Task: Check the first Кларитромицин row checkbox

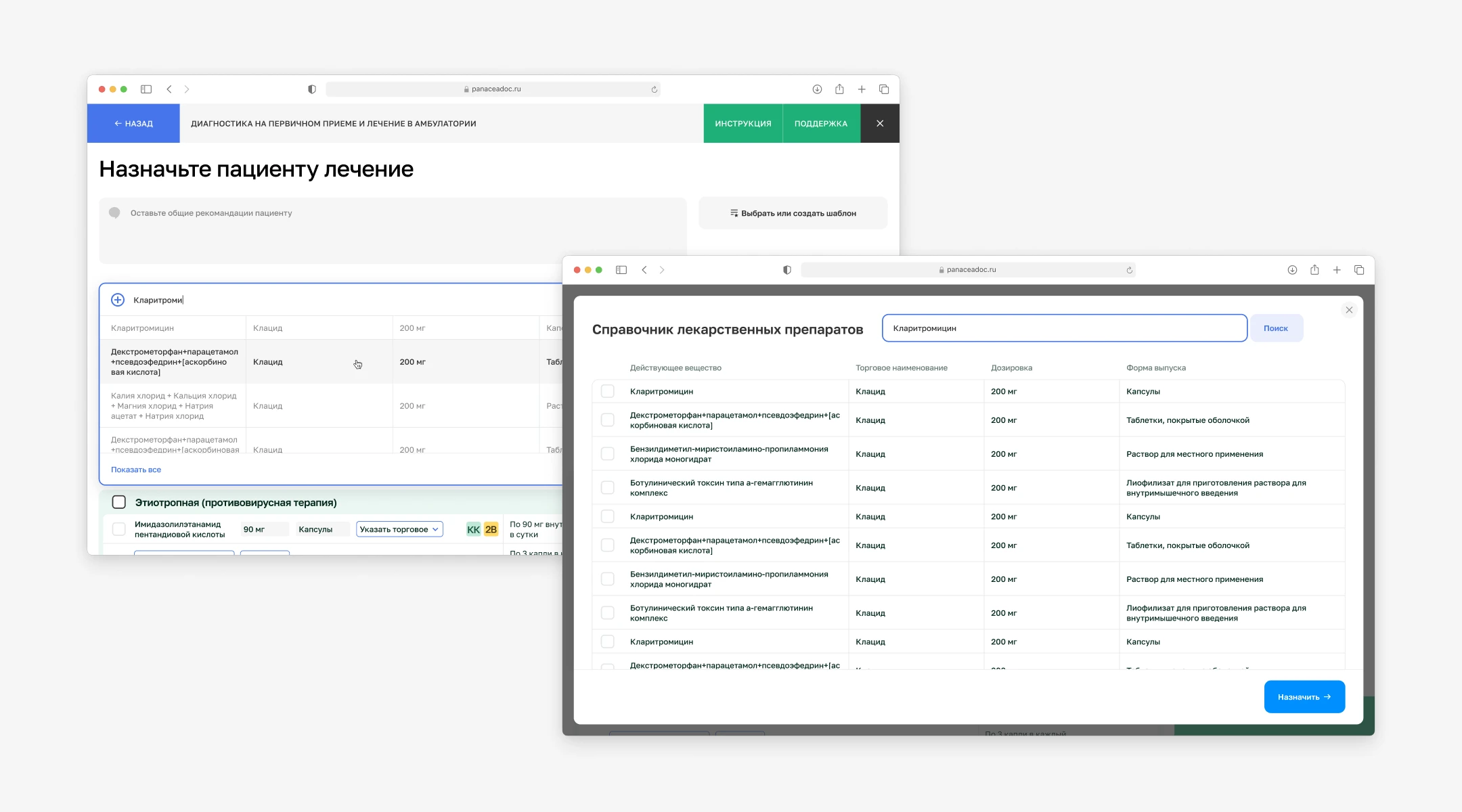Action: click(x=608, y=391)
